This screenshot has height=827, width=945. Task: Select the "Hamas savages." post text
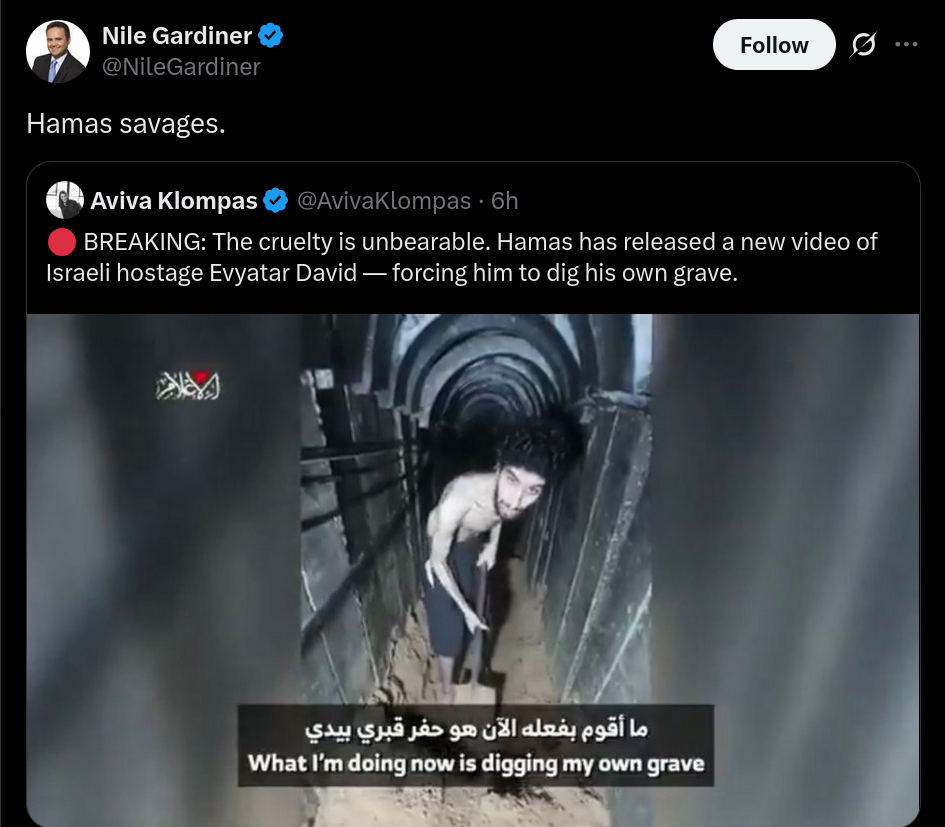[x=126, y=124]
